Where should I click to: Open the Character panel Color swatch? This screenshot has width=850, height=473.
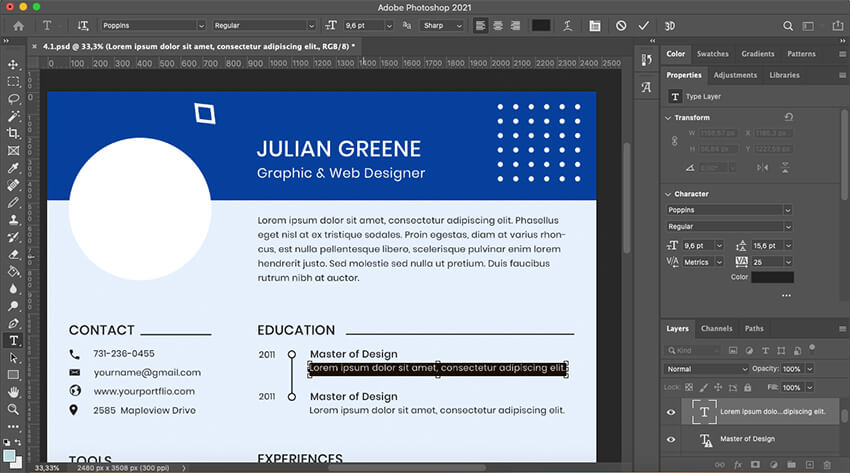(x=772, y=277)
